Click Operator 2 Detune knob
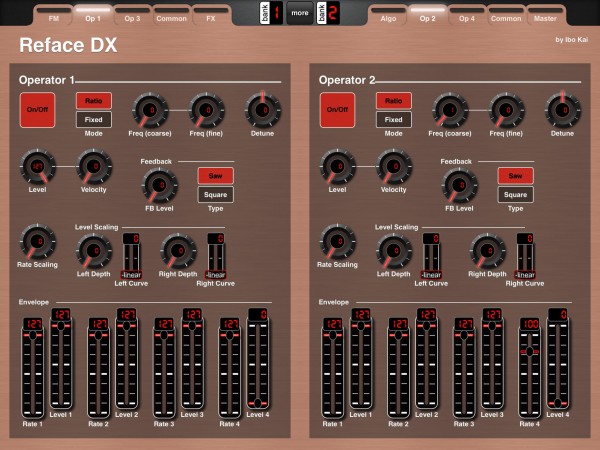This screenshot has width=600, height=450. [562, 110]
